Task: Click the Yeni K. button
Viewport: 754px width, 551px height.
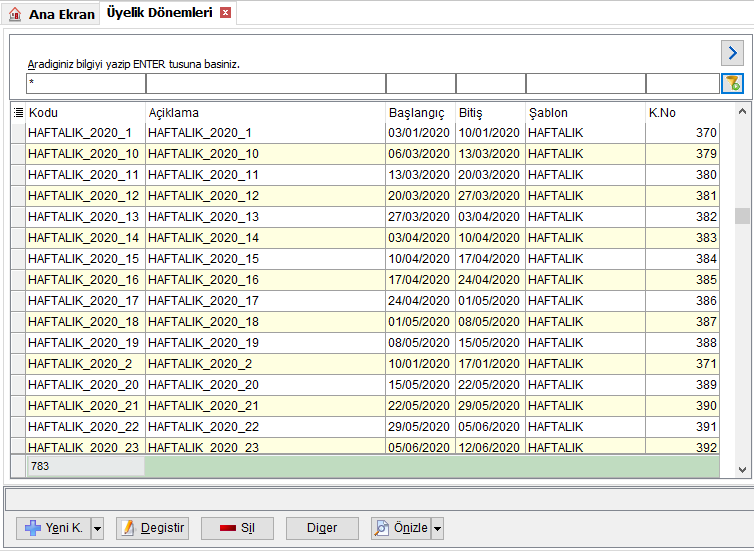Action: [54, 528]
